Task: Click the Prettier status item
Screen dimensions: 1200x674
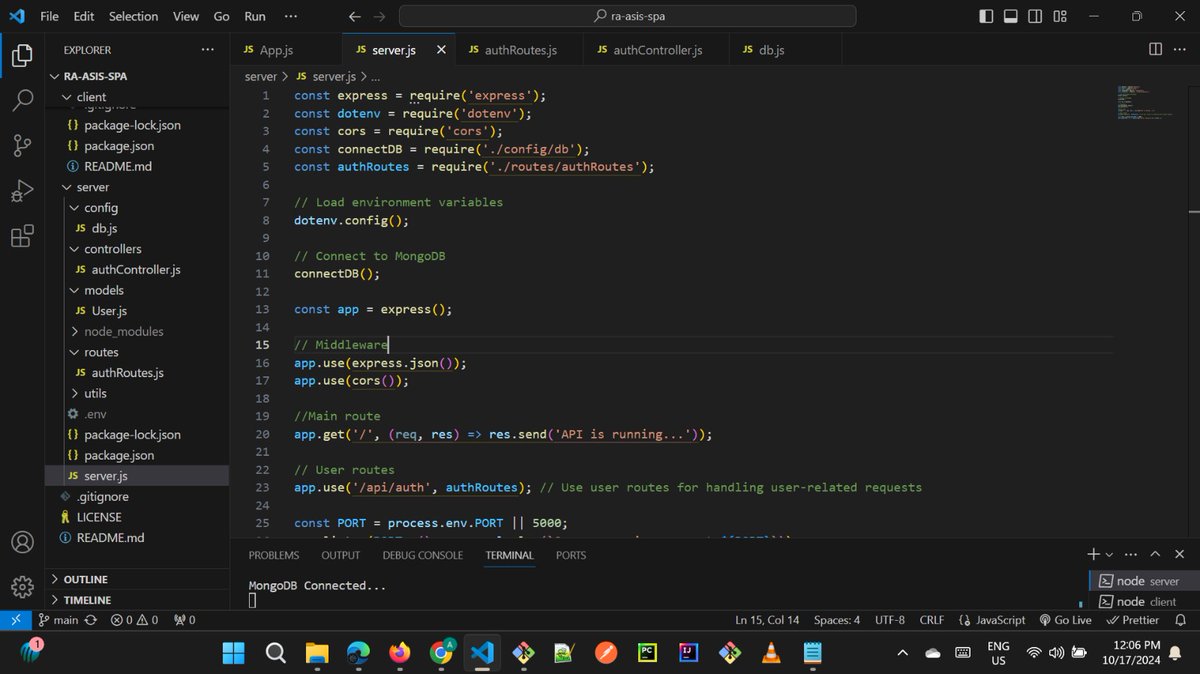Action: pos(1132,620)
